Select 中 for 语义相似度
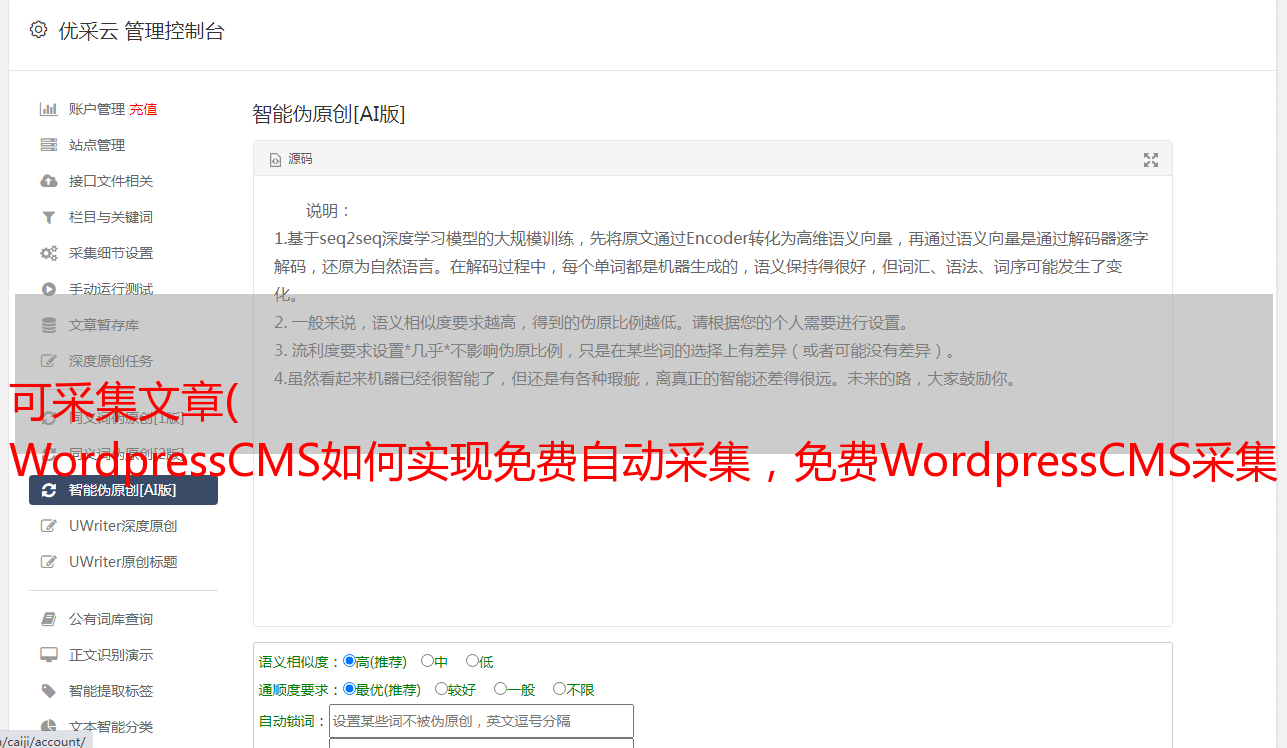Viewport: 1287px width, 748px height. point(428,661)
